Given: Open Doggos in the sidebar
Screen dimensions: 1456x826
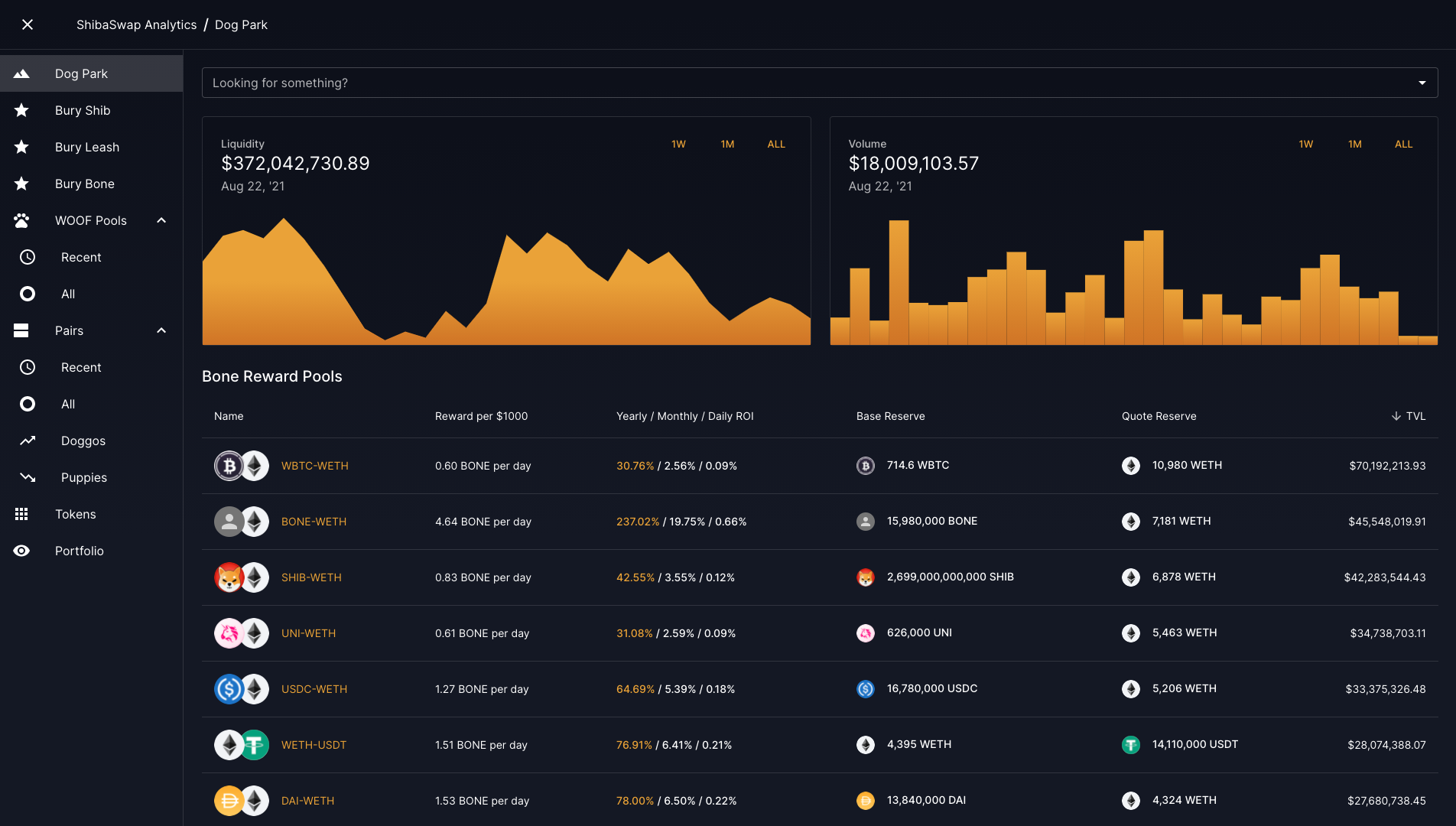Looking at the screenshot, I should (92, 441).
